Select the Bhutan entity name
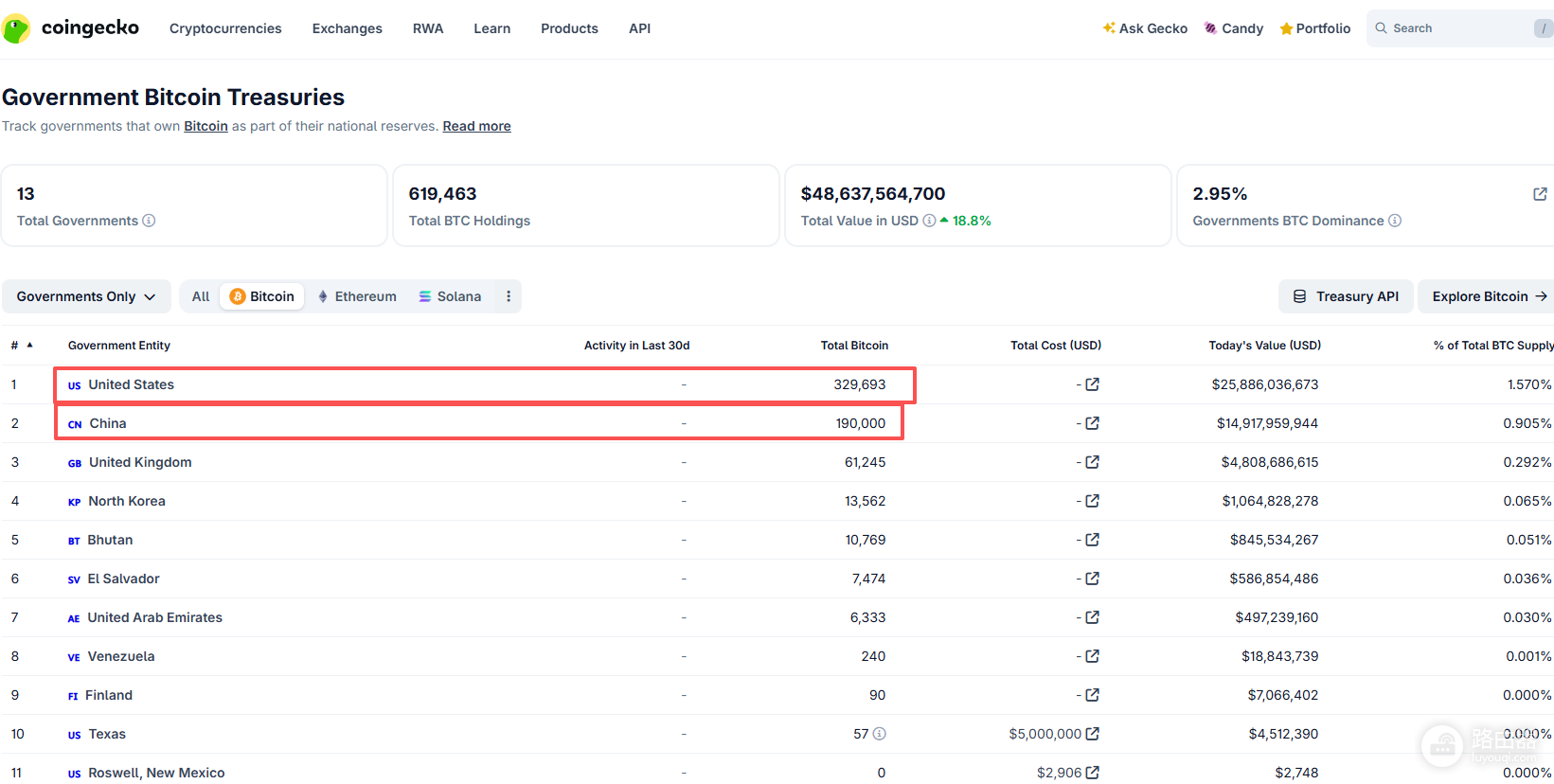This screenshot has width=1554, height=784. click(x=110, y=540)
